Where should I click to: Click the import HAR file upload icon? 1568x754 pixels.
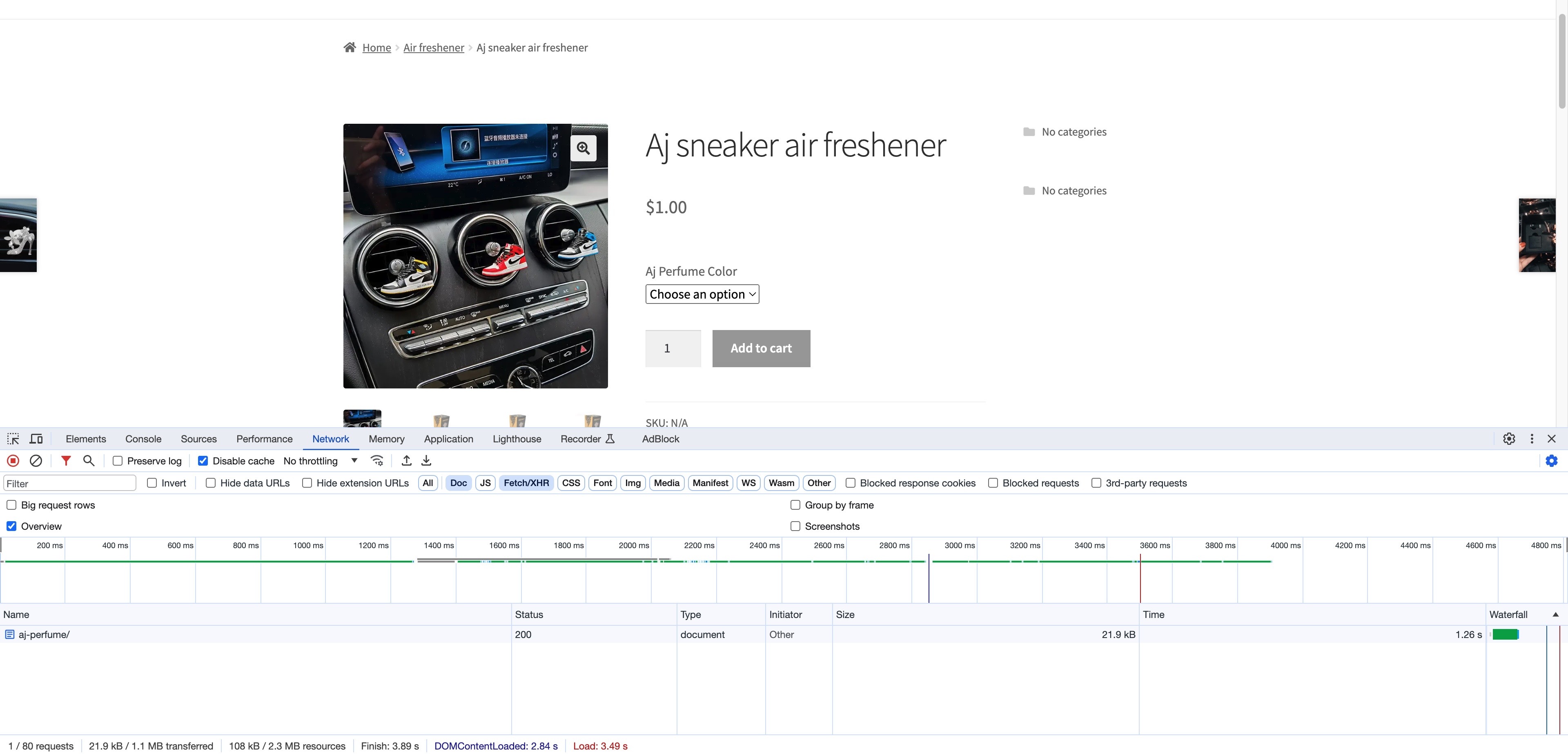407,461
